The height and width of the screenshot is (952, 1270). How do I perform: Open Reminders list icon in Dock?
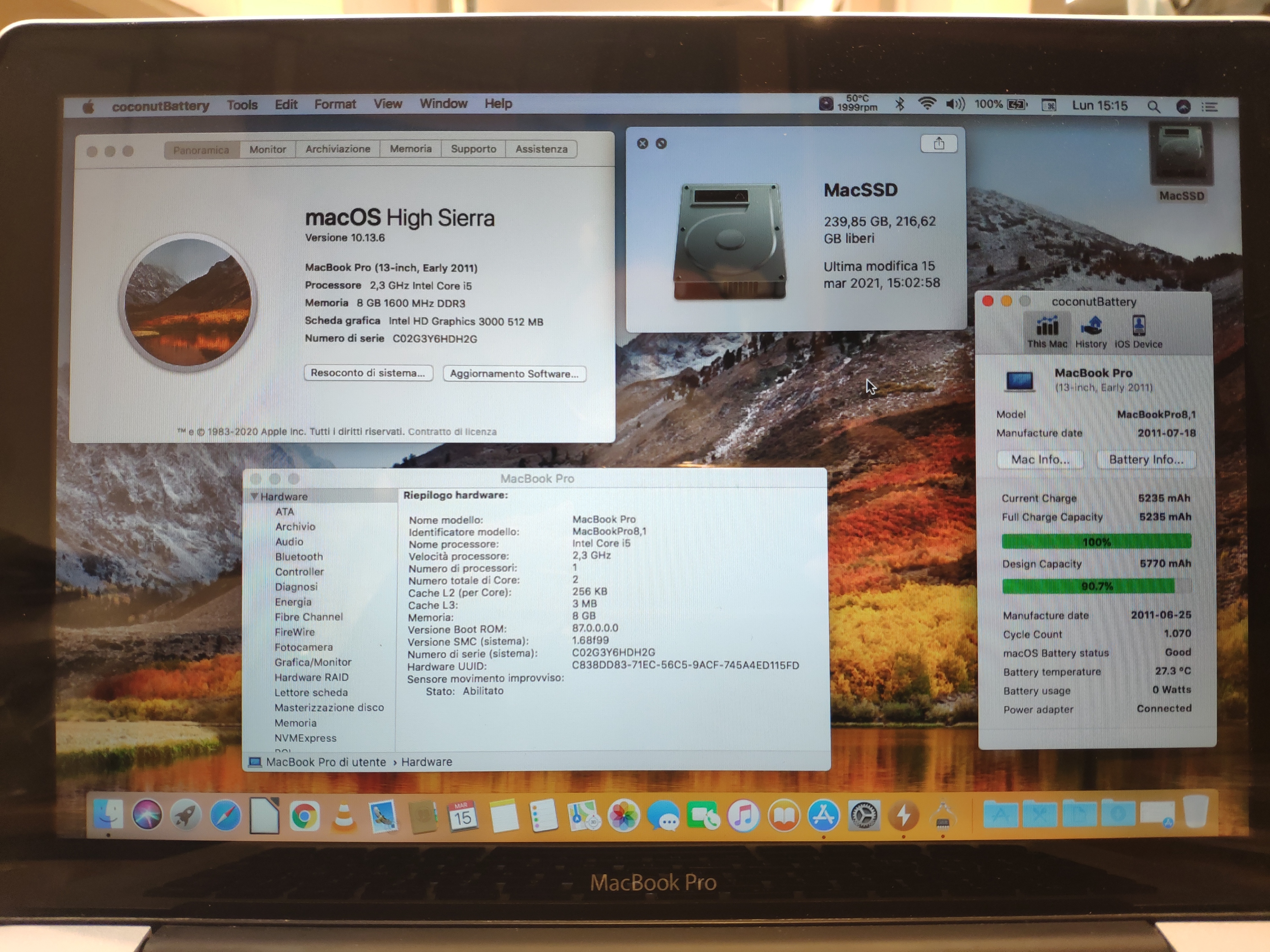543,816
